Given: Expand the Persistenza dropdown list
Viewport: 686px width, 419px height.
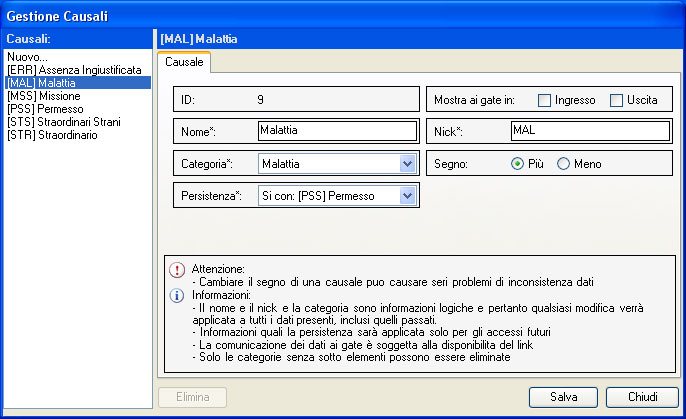Looking at the screenshot, I should pyautogui.click(x=407, y=196).
